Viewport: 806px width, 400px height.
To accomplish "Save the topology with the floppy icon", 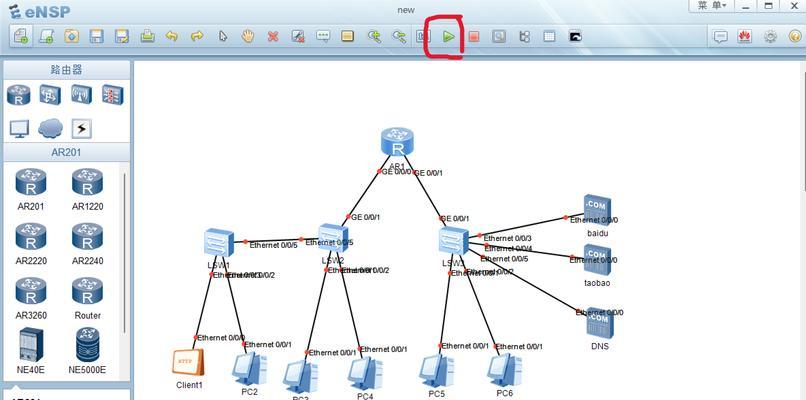I will (x=97, y=37).
